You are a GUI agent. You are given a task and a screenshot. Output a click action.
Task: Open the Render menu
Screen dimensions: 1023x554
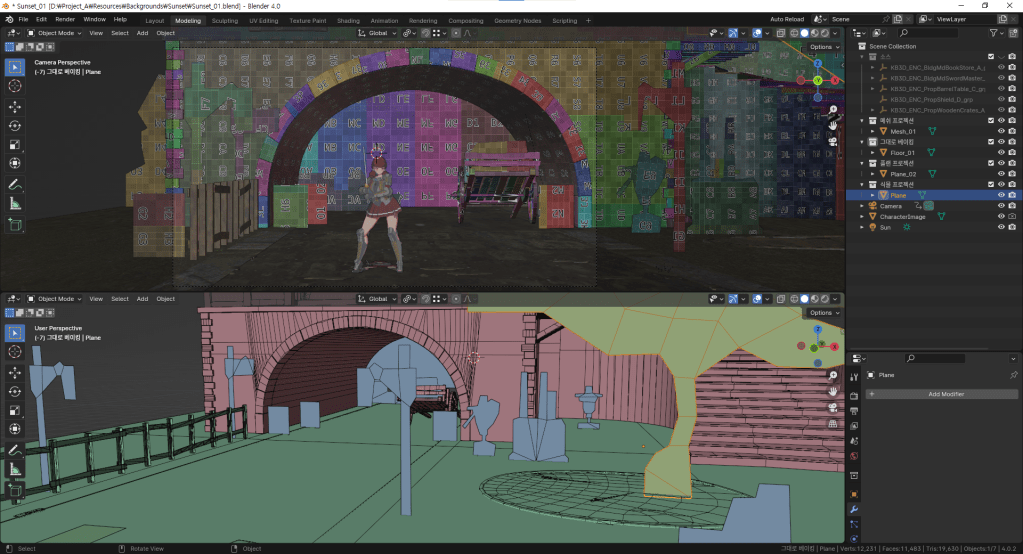tap(65, 20)
